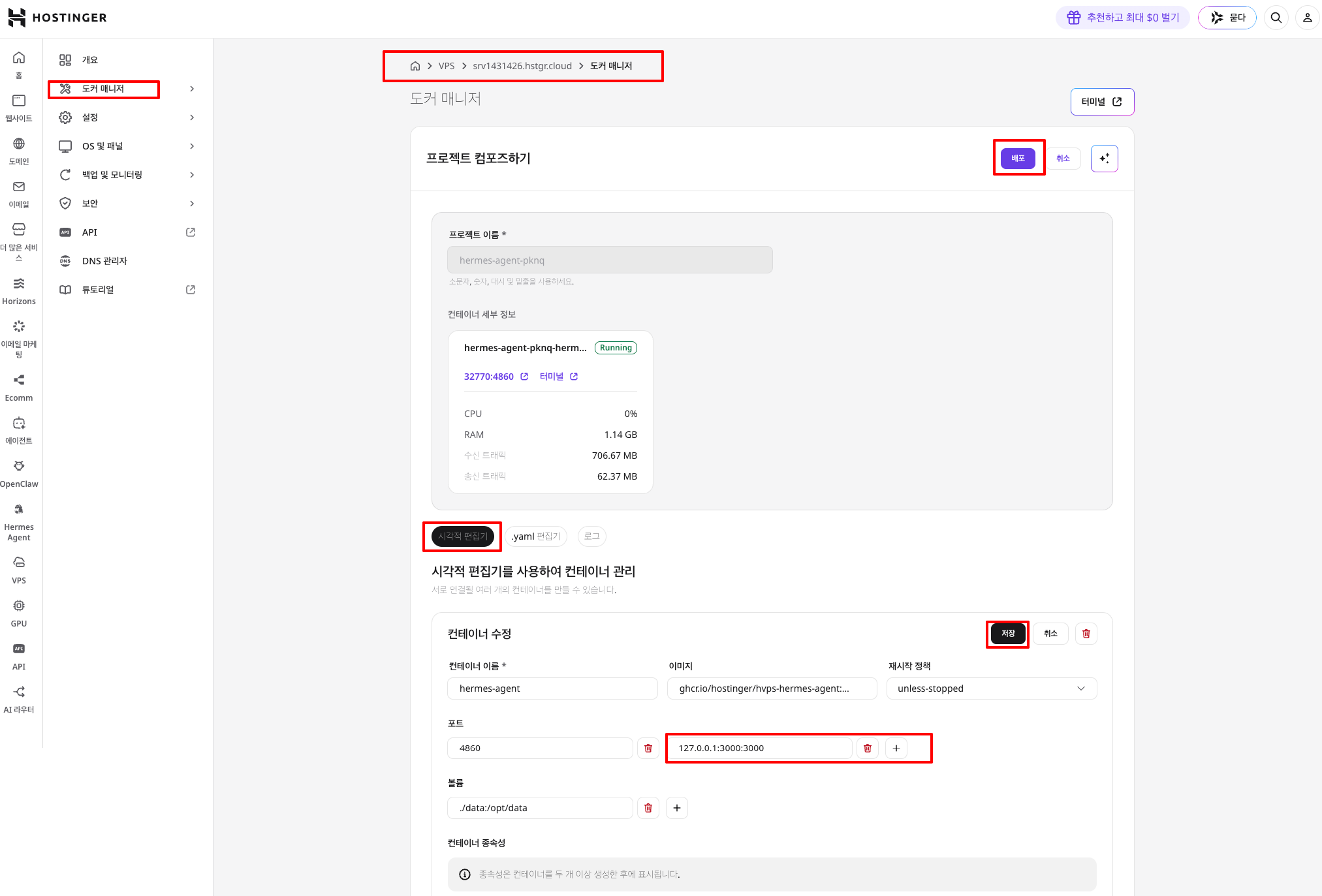The image size is (1322, 896).
Task: Open the Home icon in left rail
Action: point(19,58)
